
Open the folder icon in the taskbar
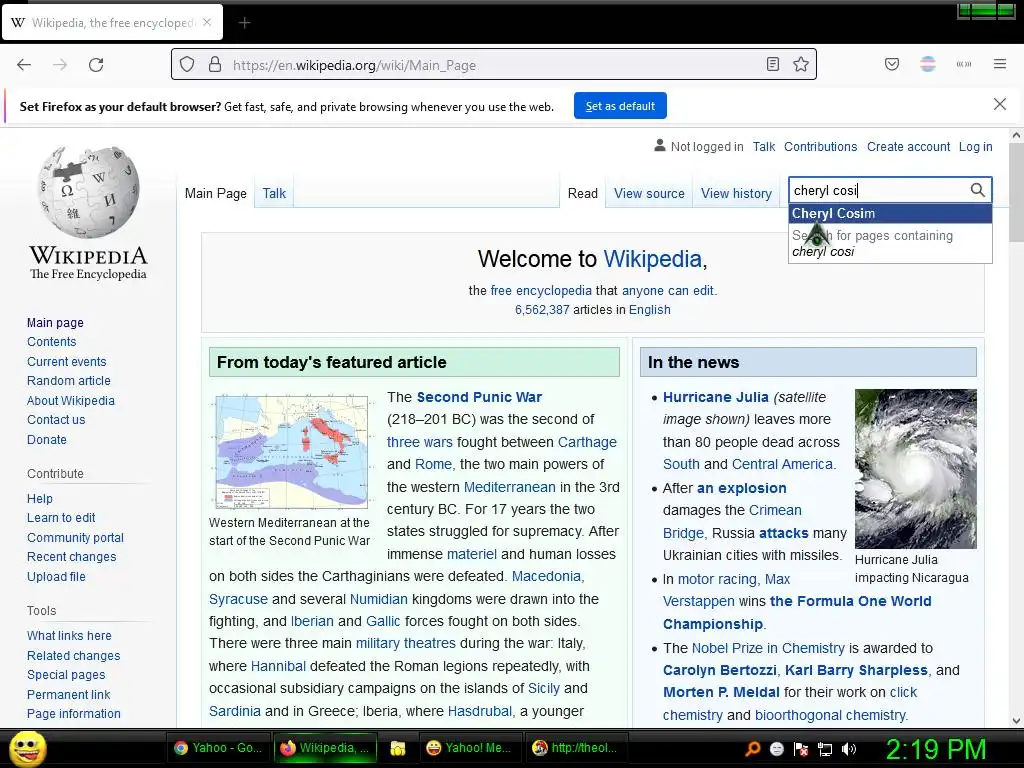click(x=398, y=748)
